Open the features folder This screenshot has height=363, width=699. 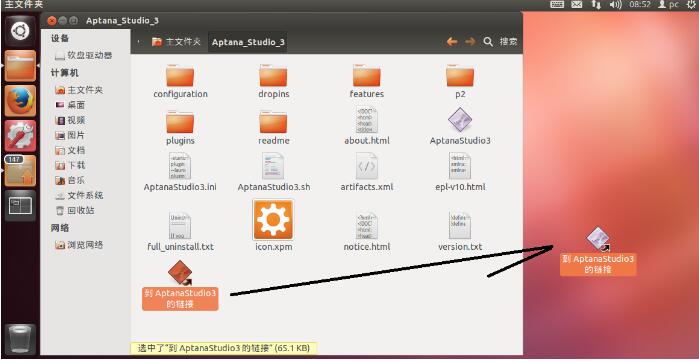point(366,81)
